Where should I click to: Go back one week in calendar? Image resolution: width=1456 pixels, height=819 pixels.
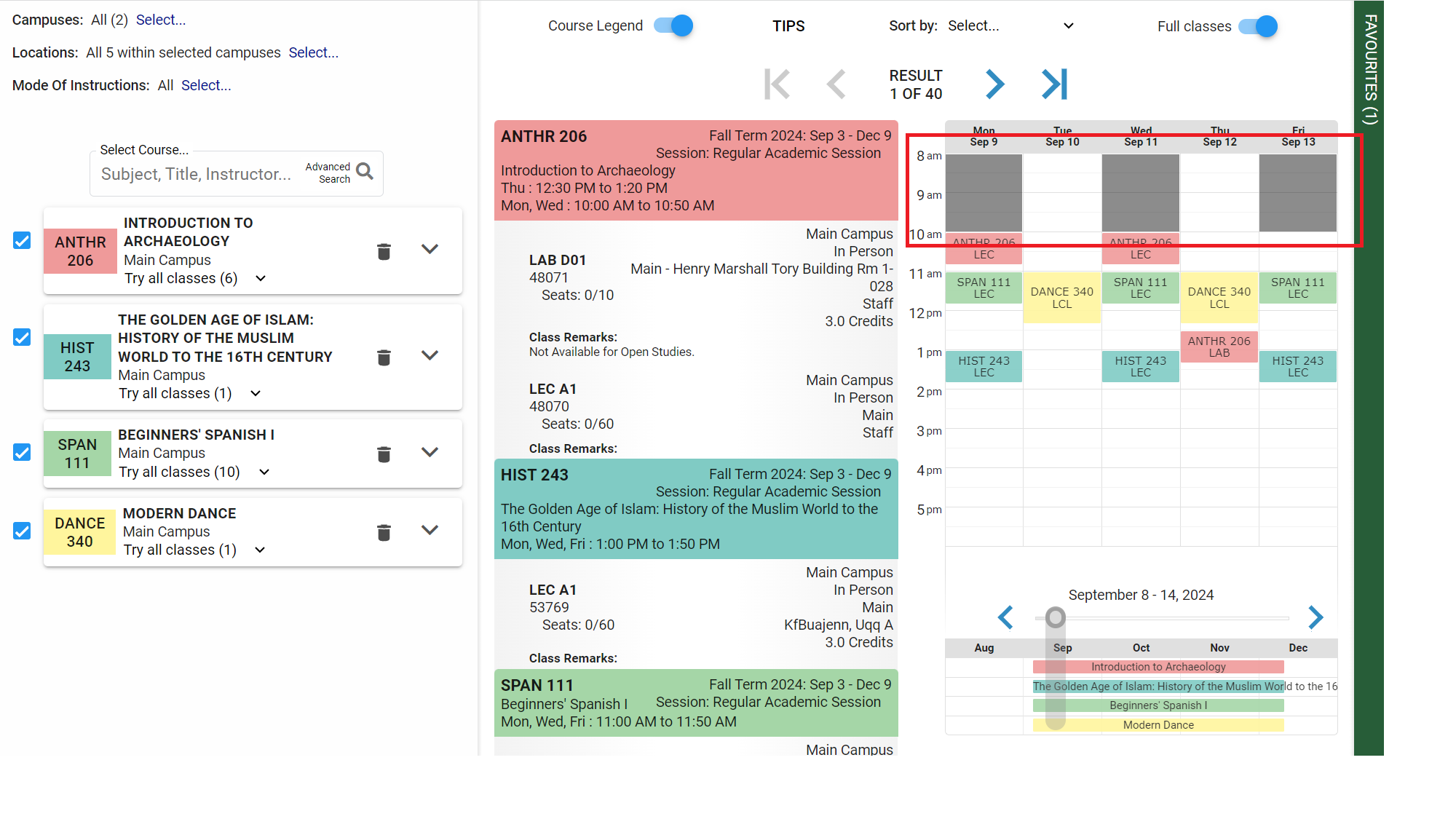click(x=1005, y=617)
